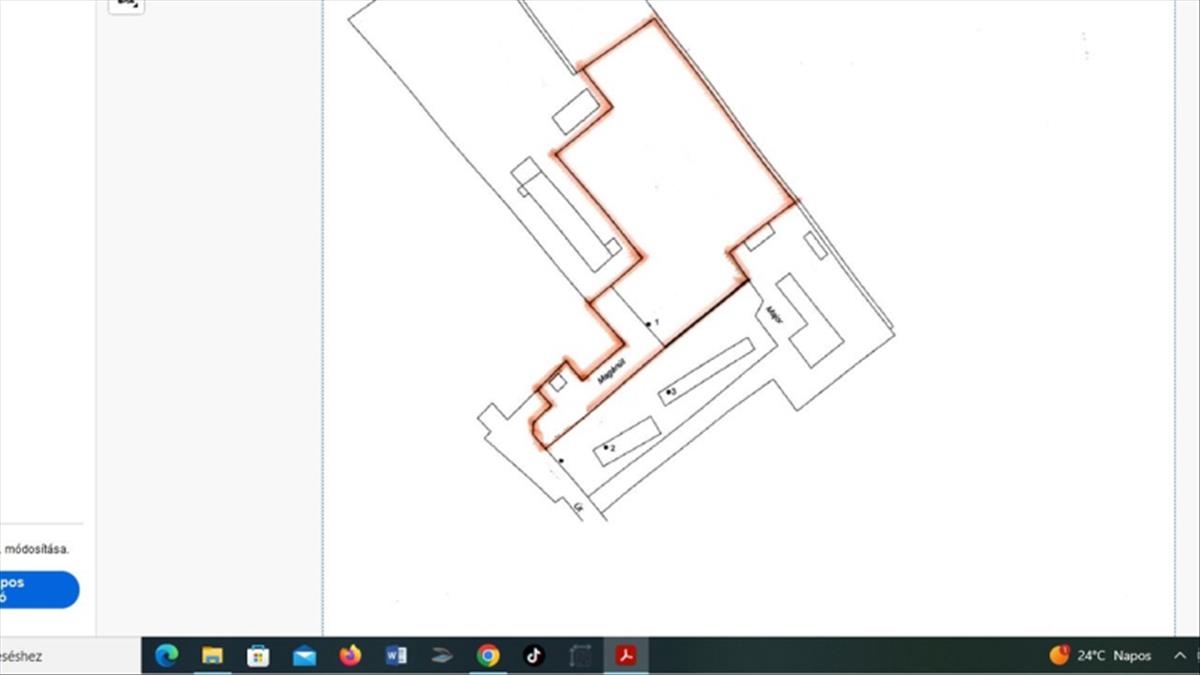Switch to Google Chrome in the taskbar
Screen dimensions: 1200x675
(x=488, y=656)
